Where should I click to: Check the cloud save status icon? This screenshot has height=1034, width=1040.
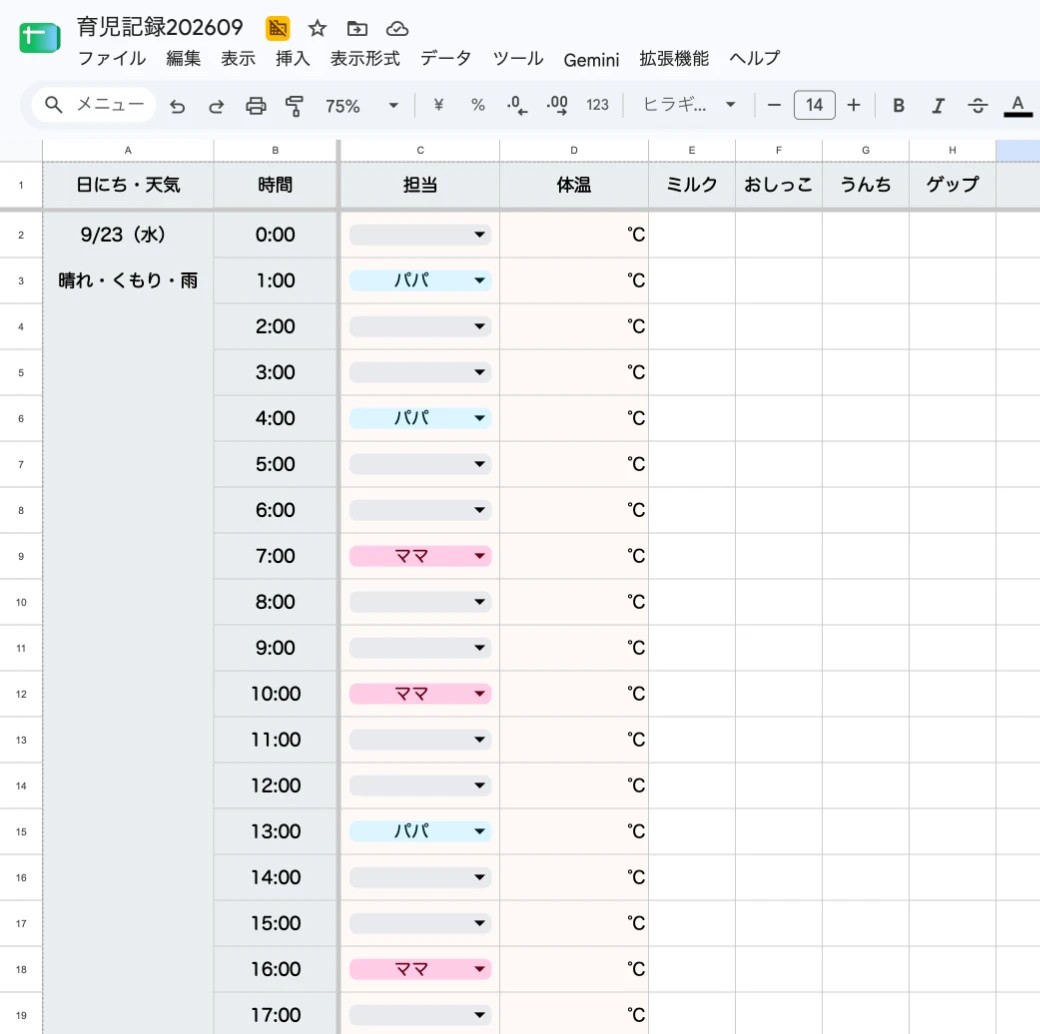pos(397,29)
